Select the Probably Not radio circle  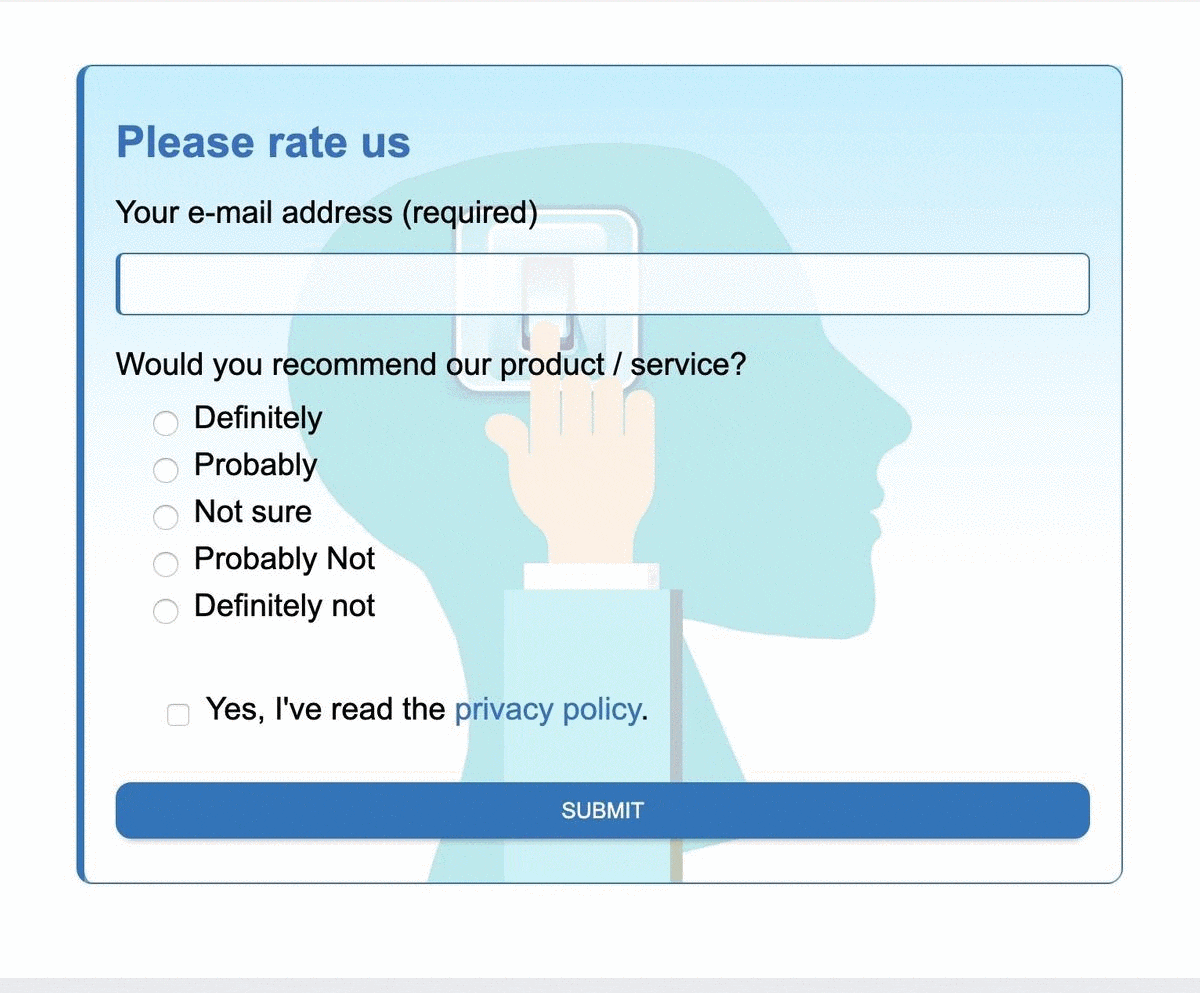(x=165, y=564)
